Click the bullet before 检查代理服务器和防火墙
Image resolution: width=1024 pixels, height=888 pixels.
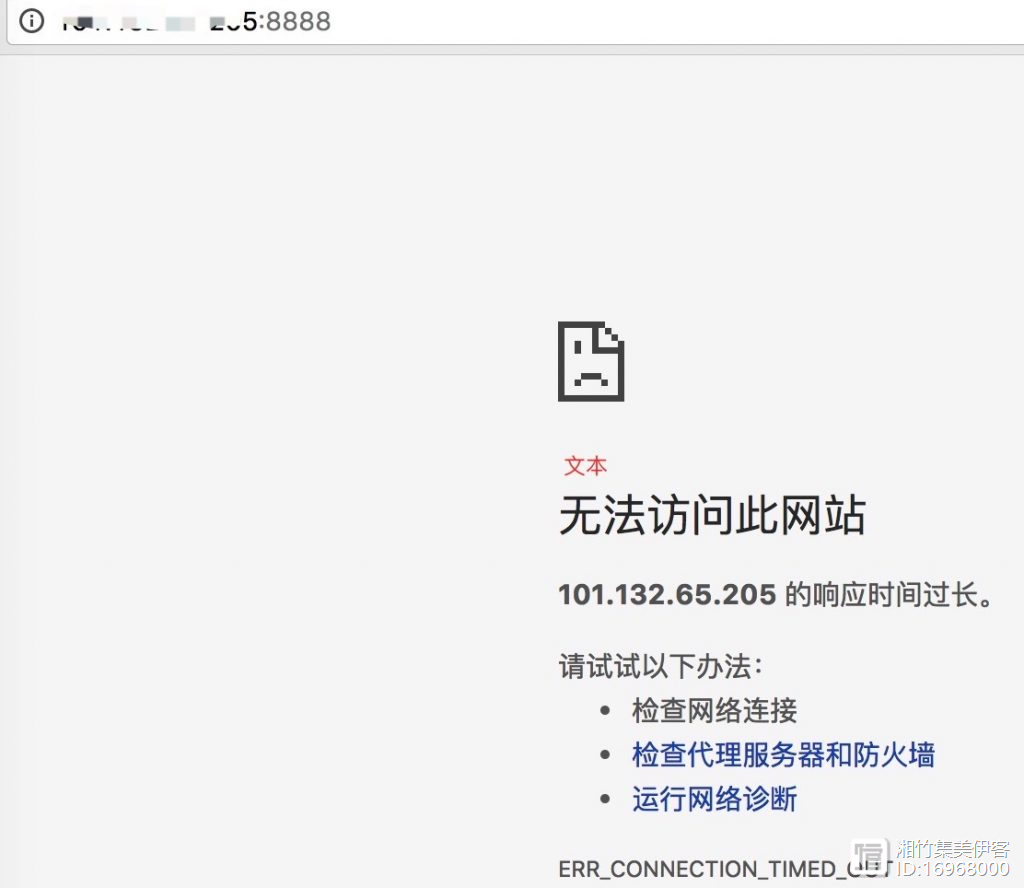(605, 755)
